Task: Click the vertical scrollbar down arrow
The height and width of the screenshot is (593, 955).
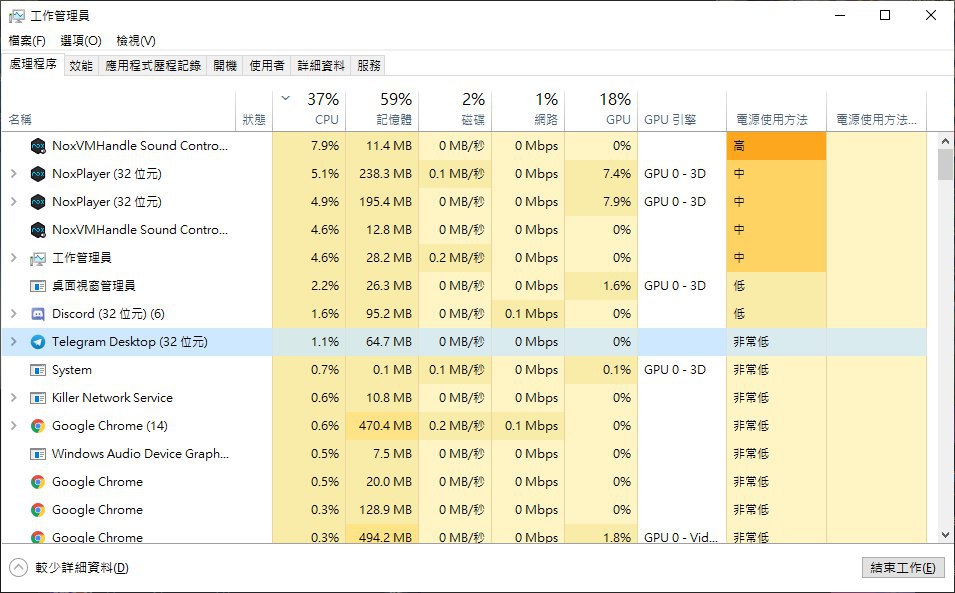Action: coord(945,535)
